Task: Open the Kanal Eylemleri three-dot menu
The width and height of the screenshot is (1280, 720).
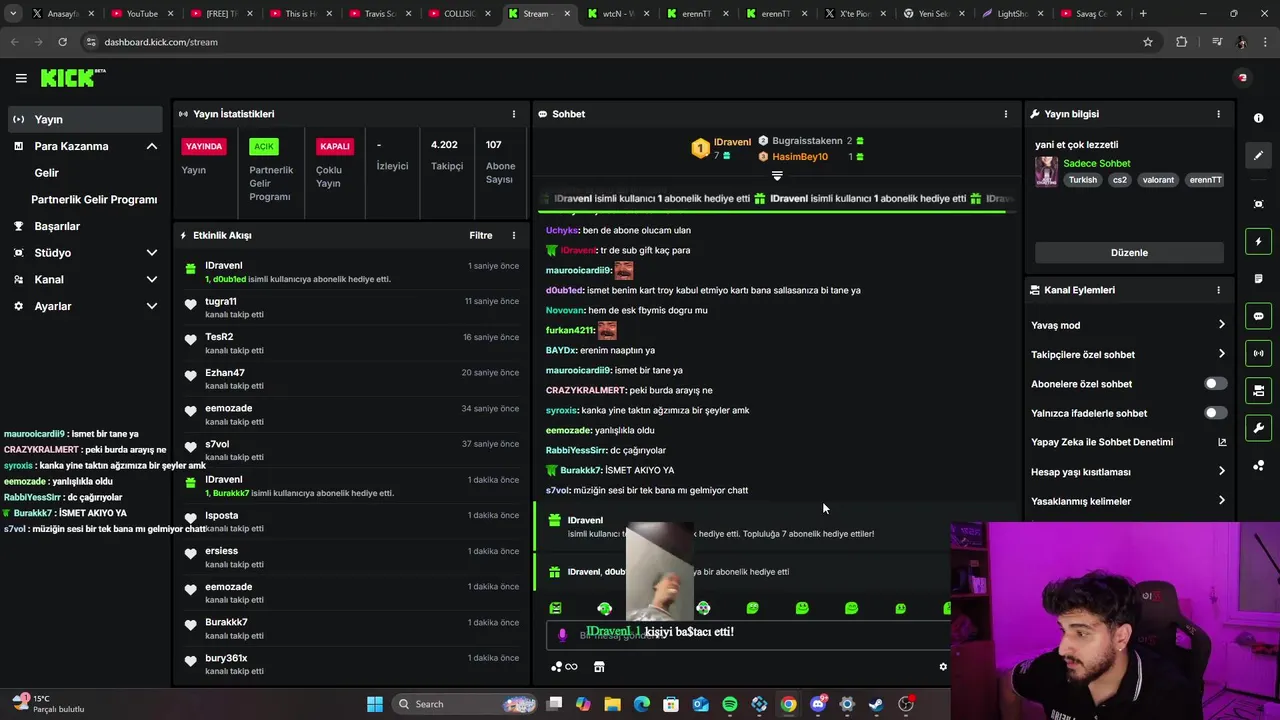Action: [1218, 290]
